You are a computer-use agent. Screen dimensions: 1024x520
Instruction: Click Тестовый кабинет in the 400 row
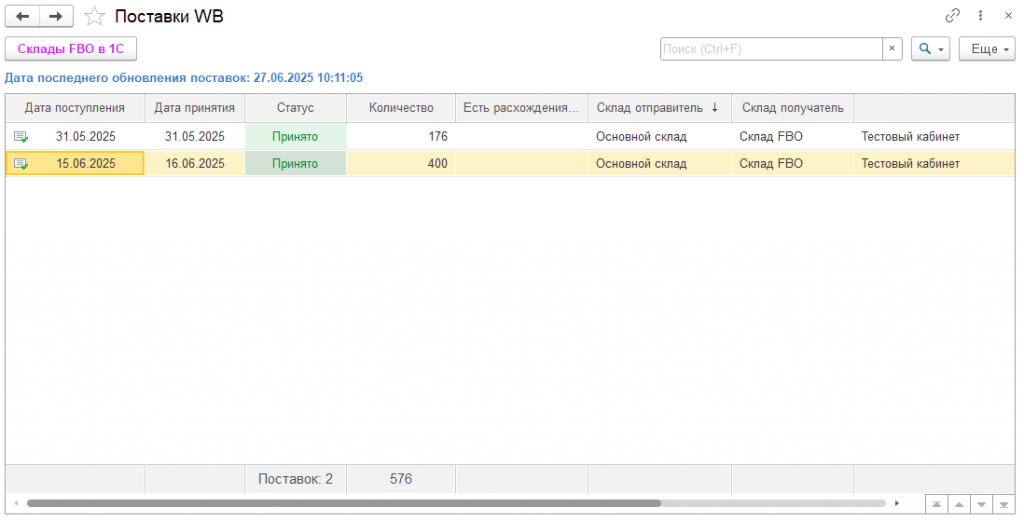tap(910, 163)
